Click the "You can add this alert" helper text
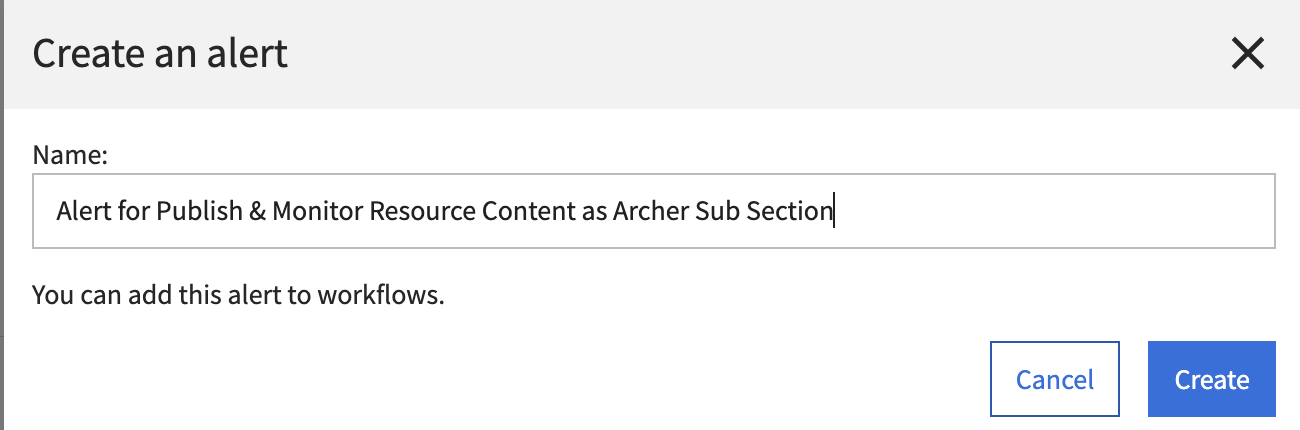This screenshot has width=1300, height=430. point(238,296)
